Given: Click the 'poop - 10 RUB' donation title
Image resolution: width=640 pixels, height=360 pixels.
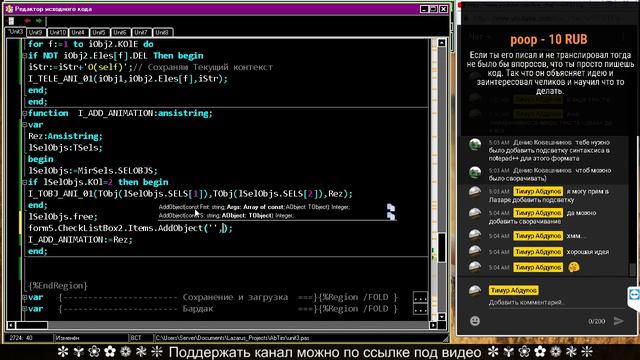Looking at the screenshot, I should (549, 40).
